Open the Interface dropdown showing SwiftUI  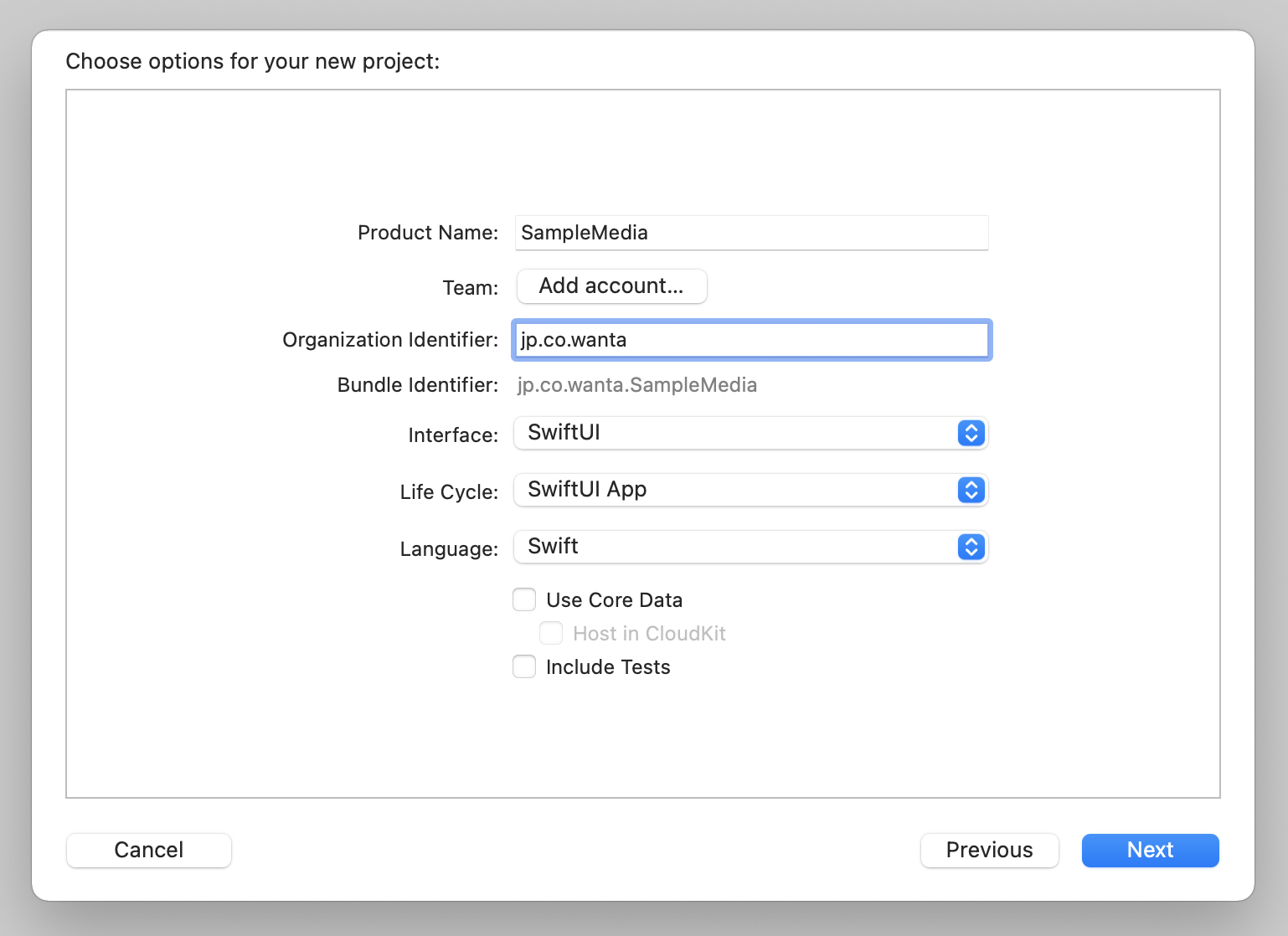pyautogui.click(x=737, y=433)
